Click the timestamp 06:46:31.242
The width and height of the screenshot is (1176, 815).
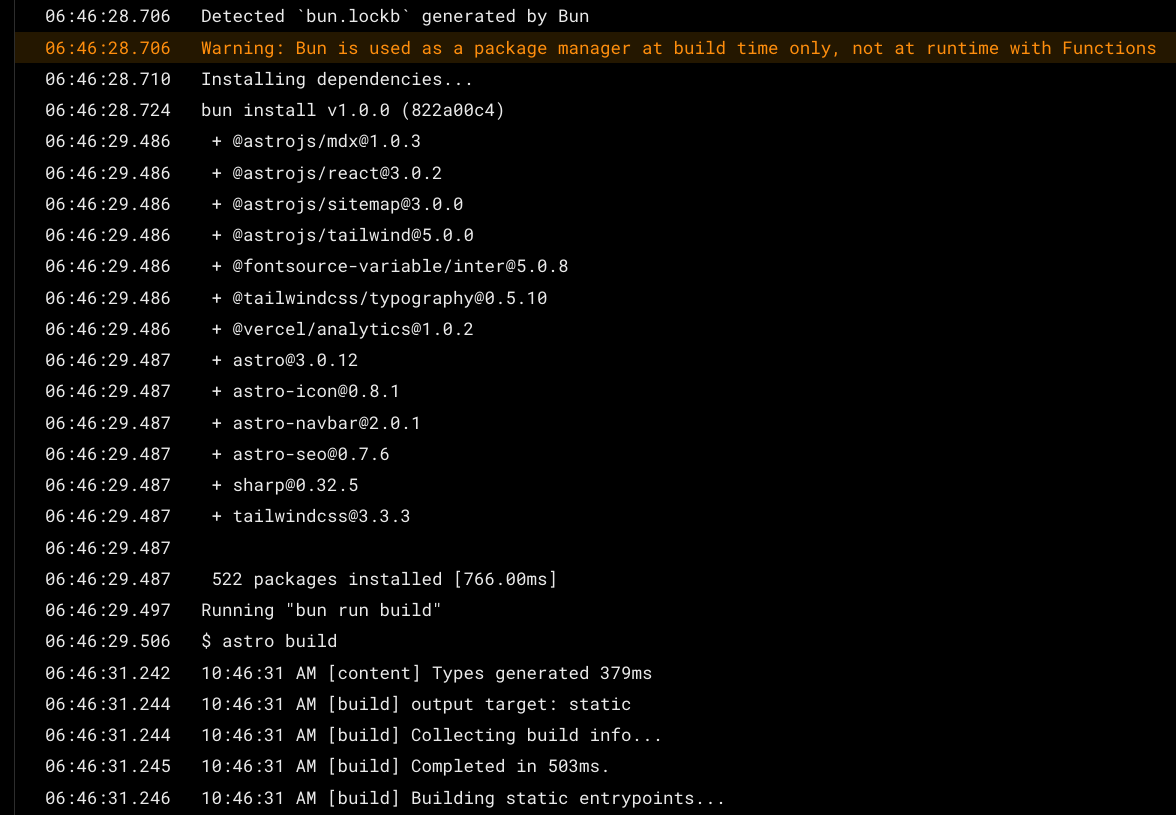[x=108, y=673]
